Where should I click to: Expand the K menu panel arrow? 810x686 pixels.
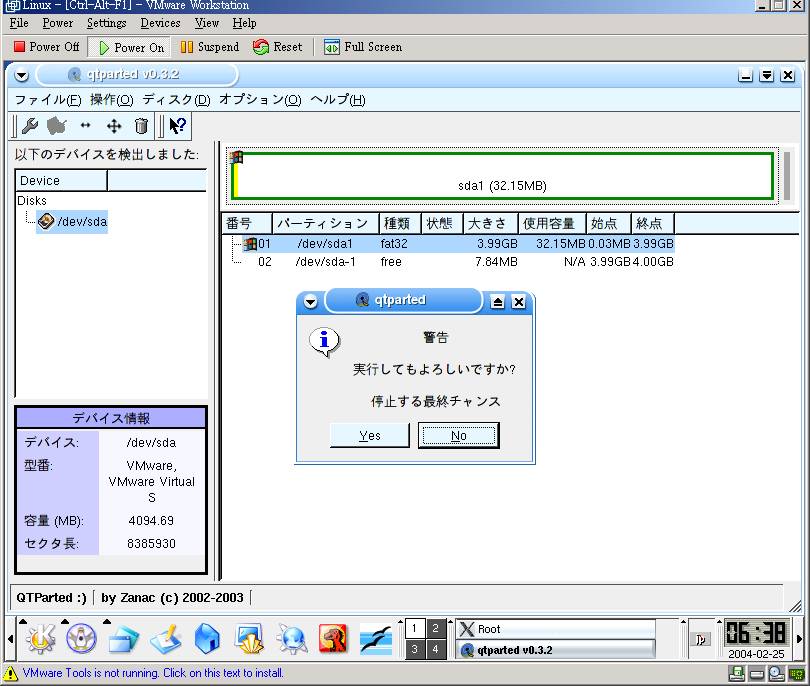[x=23, y=621]
